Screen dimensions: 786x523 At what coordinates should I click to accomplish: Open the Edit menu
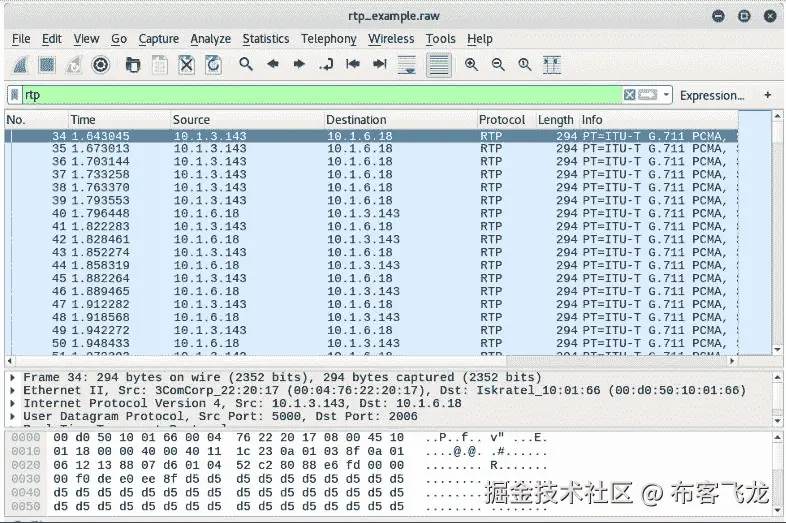click(x=52, y=39)
